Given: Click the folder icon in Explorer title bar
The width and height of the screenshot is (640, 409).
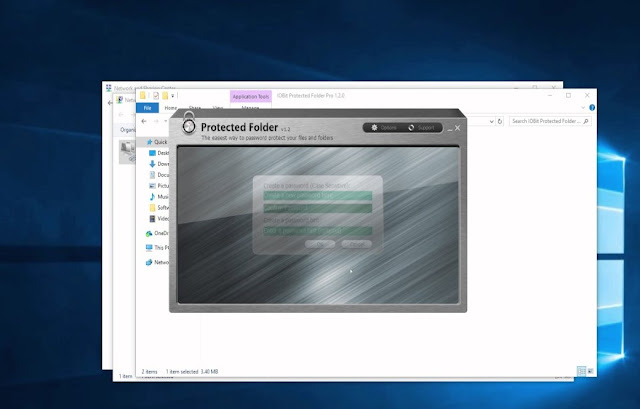Looking at the screenshot, I should click(142, 96).
